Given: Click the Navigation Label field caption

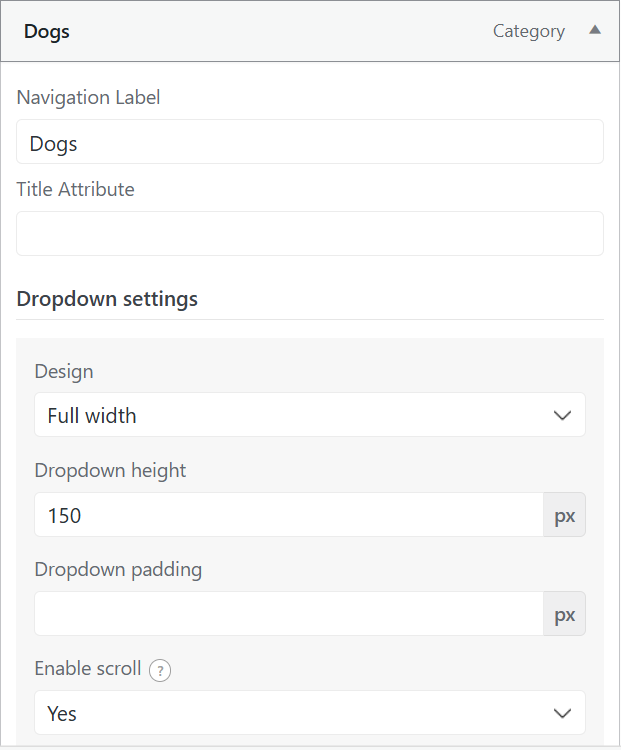Looking at the screenshot, I should point(89,98).
